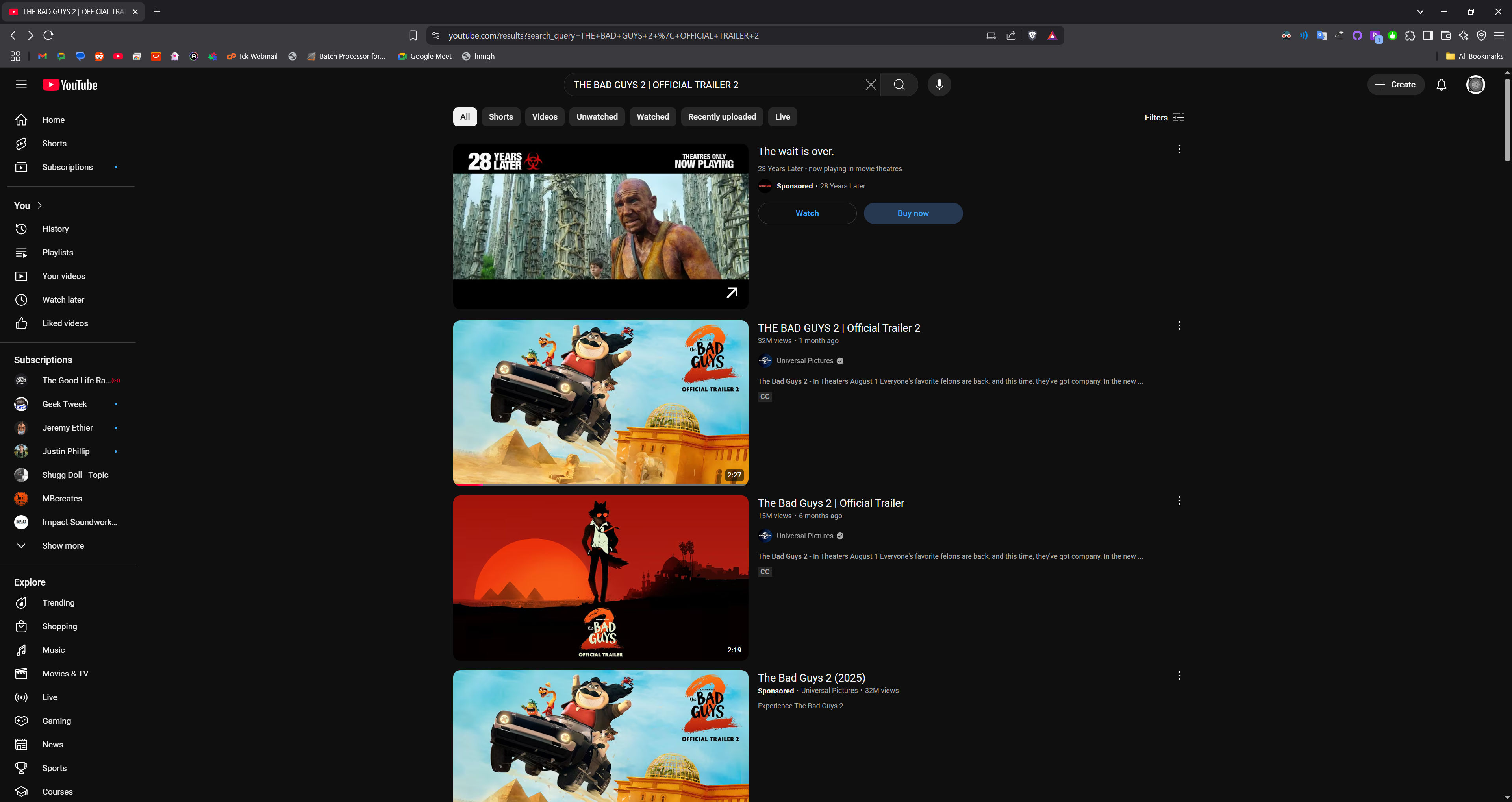This screenshot has width=1512, height=802.
Task: Open Movies & TV in Explore
Action: pos(67,674)
